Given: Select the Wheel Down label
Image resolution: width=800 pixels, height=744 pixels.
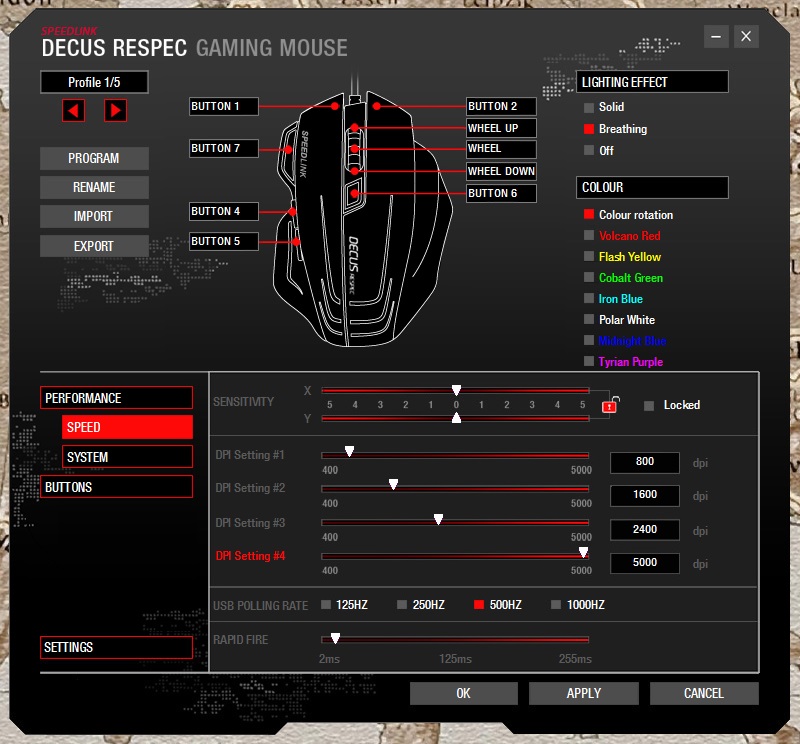Looking at the screenshot, I should [501, 171].
